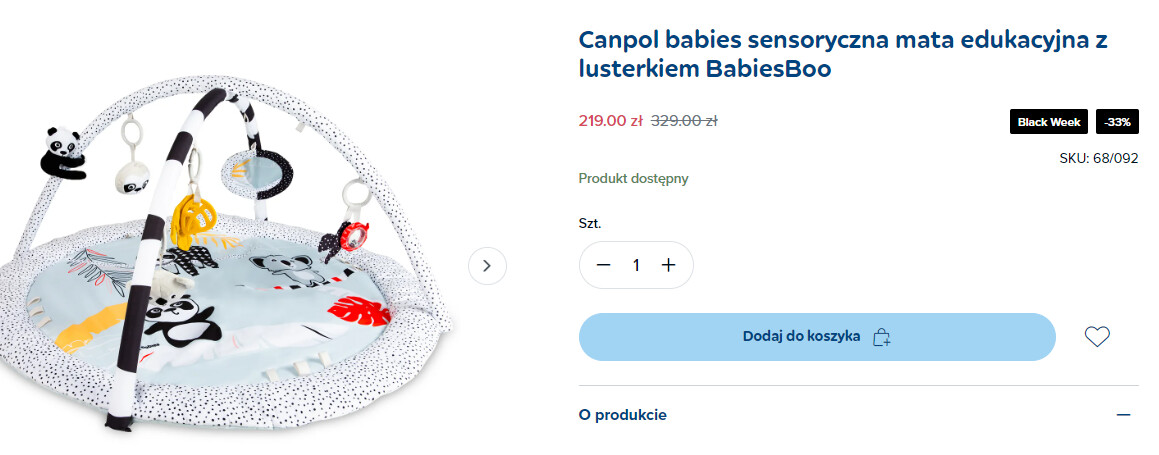Click the O produkcie section heading
Screen dimensions: 1159x455
tap(623, 415)
